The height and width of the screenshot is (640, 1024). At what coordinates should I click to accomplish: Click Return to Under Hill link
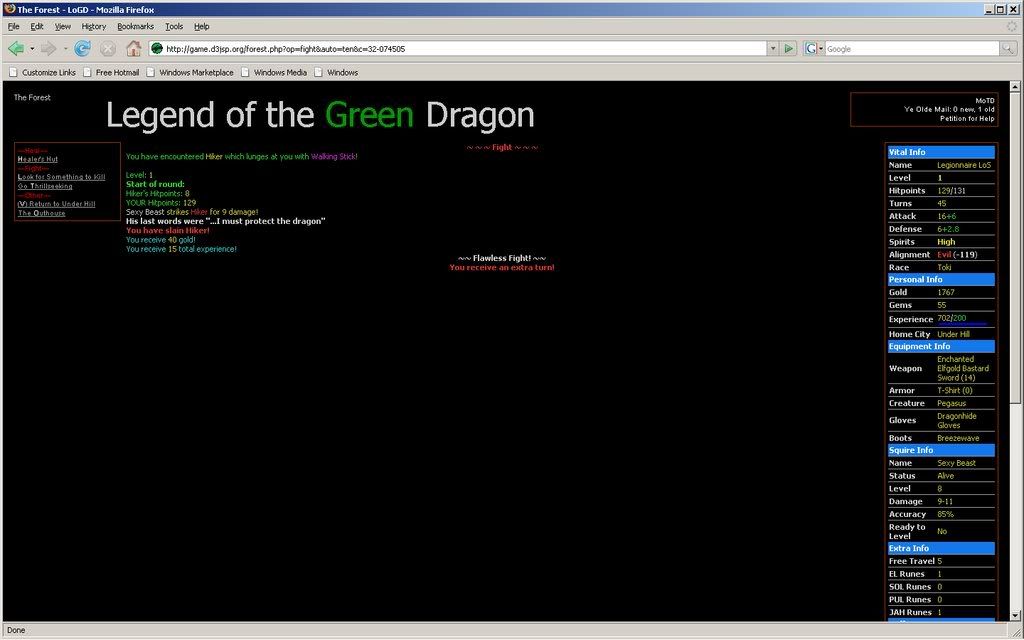56,204
